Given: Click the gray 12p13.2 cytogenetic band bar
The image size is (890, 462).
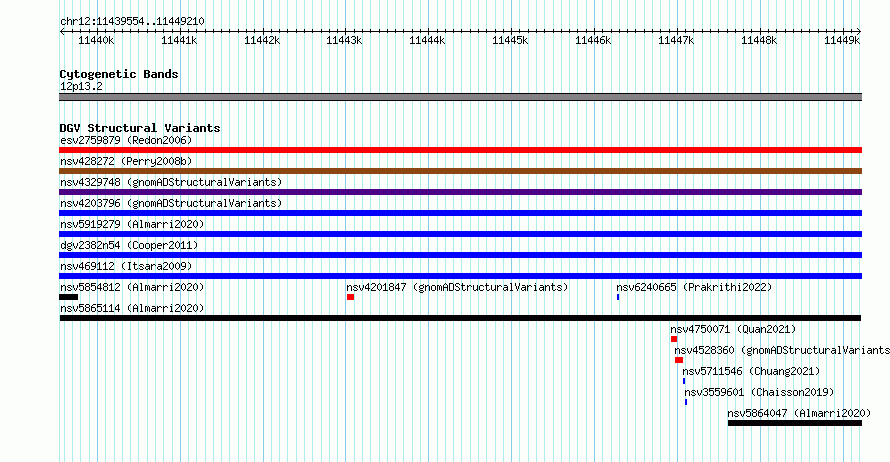Looking at the screenshot, I should click(460, 97).
